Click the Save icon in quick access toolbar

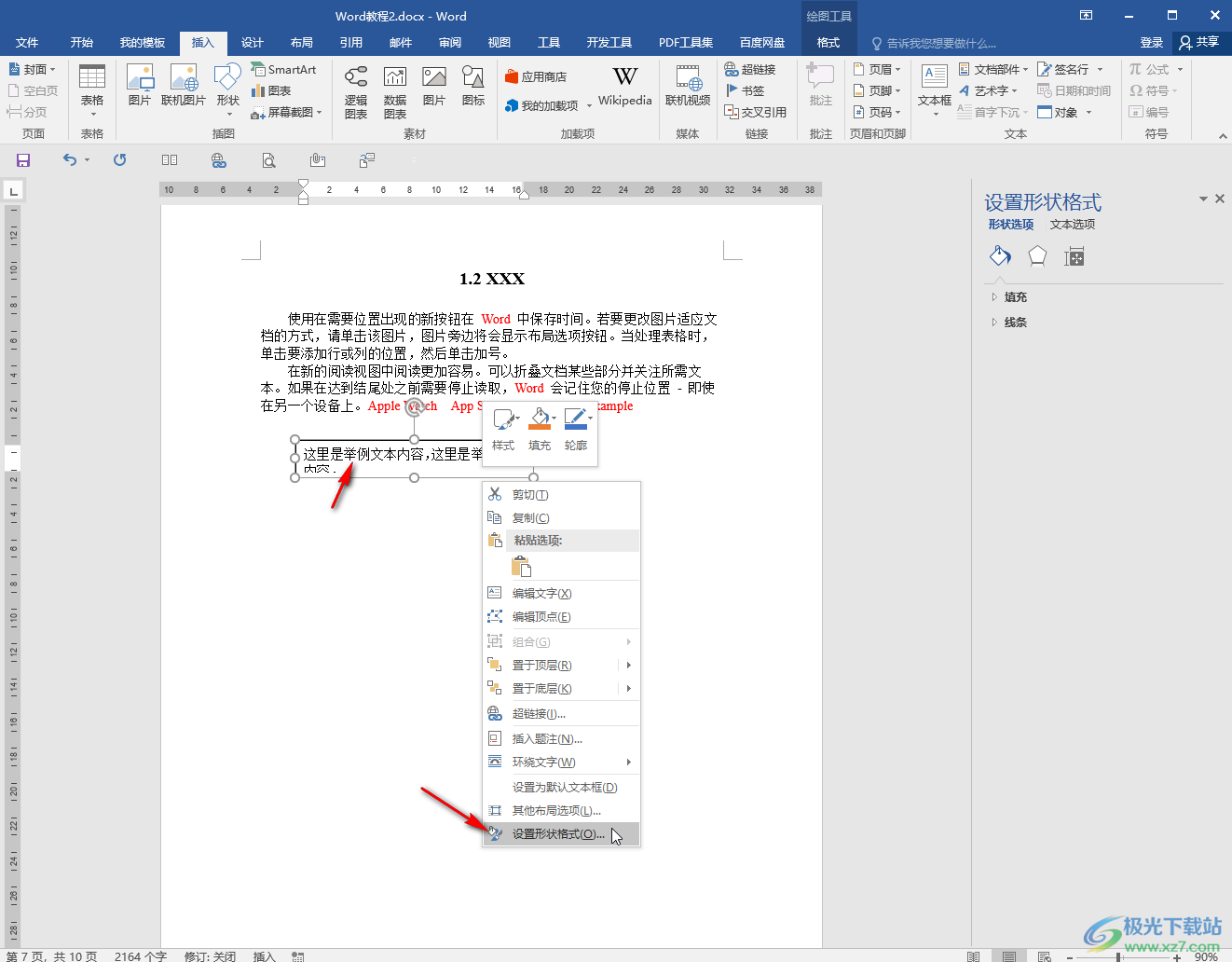23,160
